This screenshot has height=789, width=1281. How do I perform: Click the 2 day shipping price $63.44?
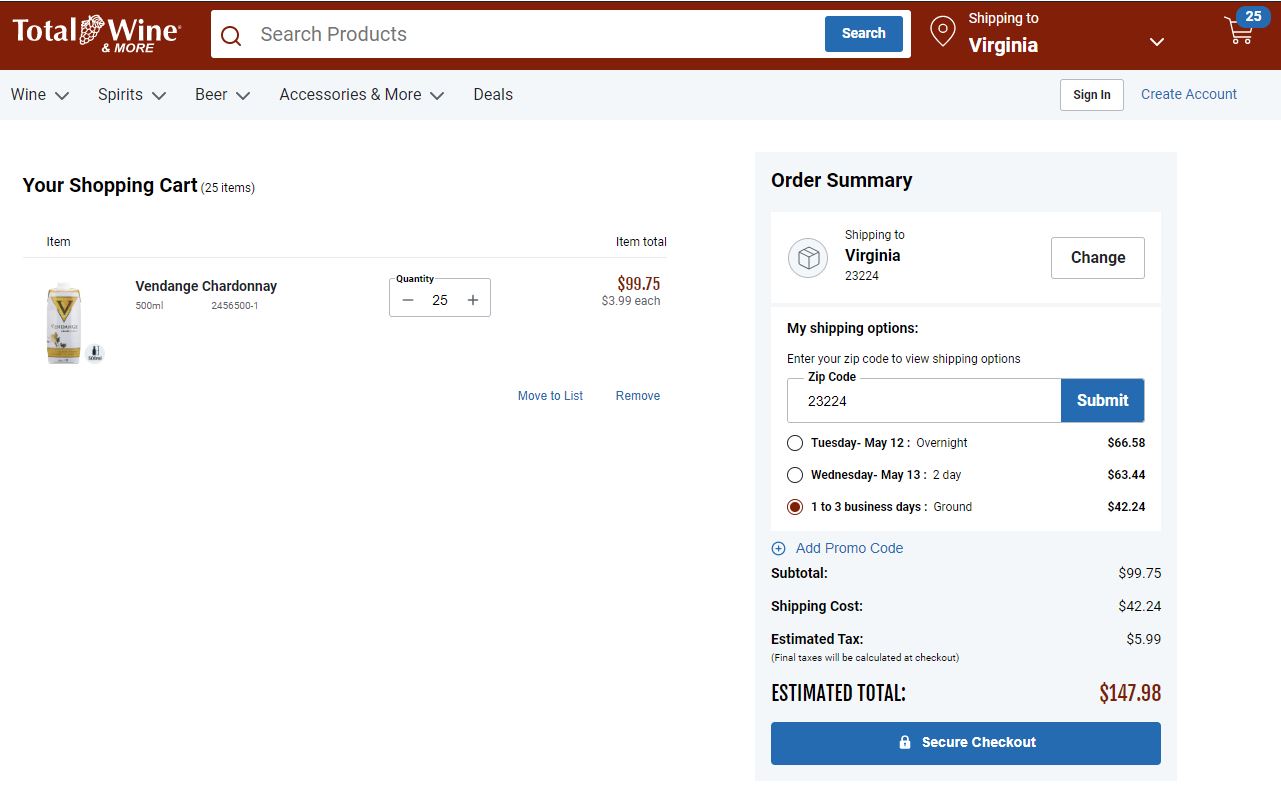(x=1127, y=475)
